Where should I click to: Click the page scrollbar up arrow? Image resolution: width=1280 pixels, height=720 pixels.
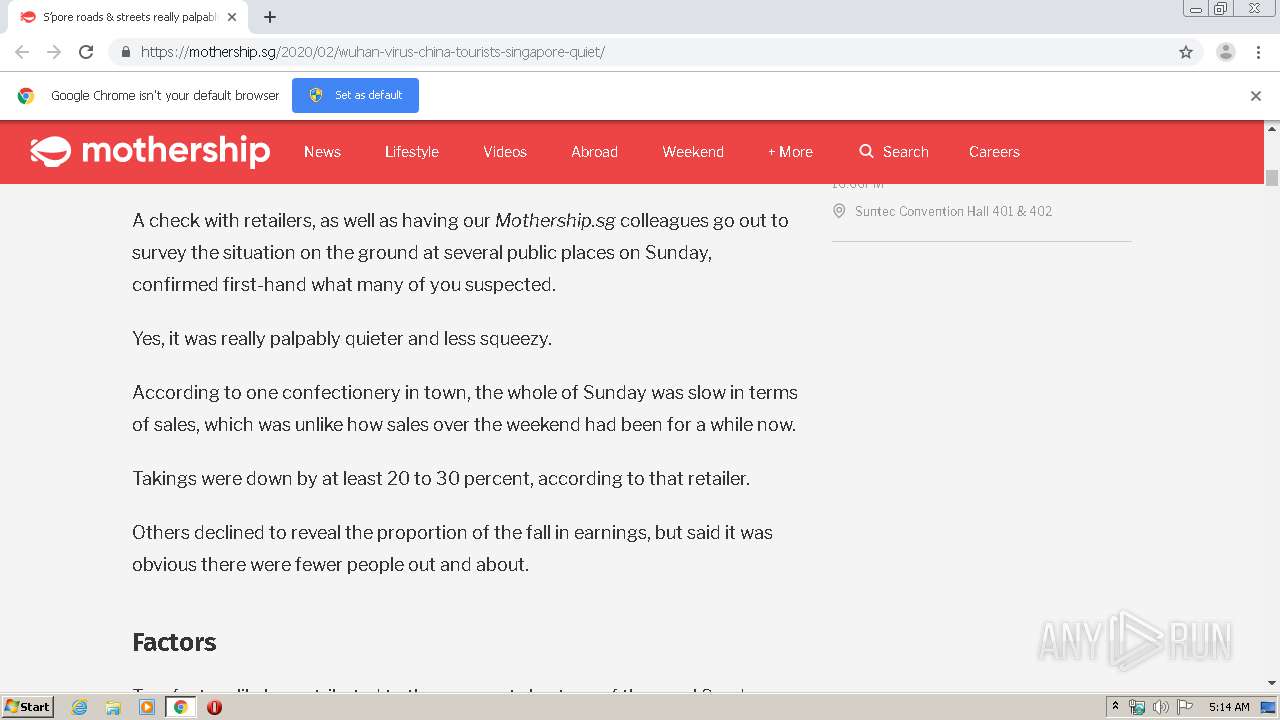coord(1272,129)
